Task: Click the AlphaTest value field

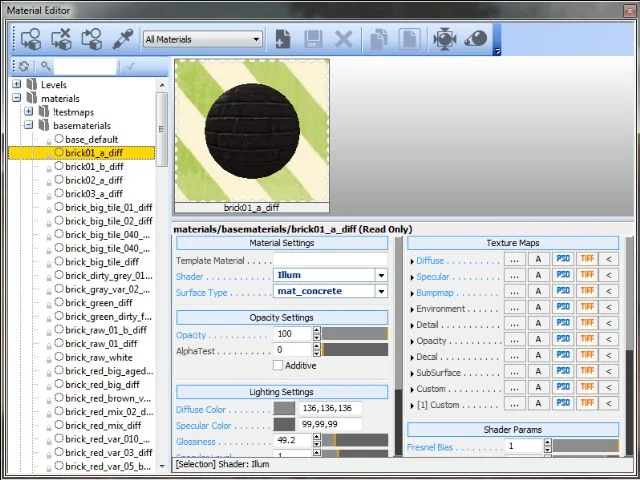Action: pyautogui.click(x=293, y=349)
